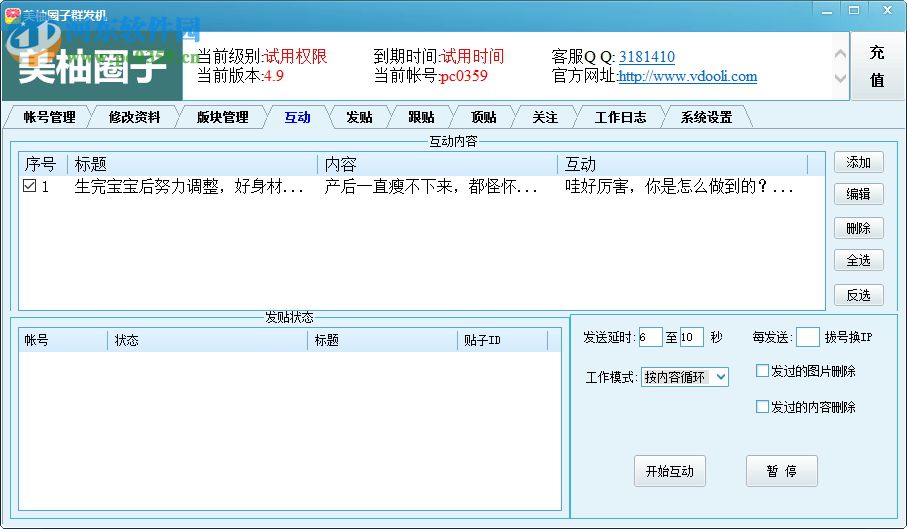Open the www.vdooli.com website link
The image size is (907, 529).
tap(688, 76)
